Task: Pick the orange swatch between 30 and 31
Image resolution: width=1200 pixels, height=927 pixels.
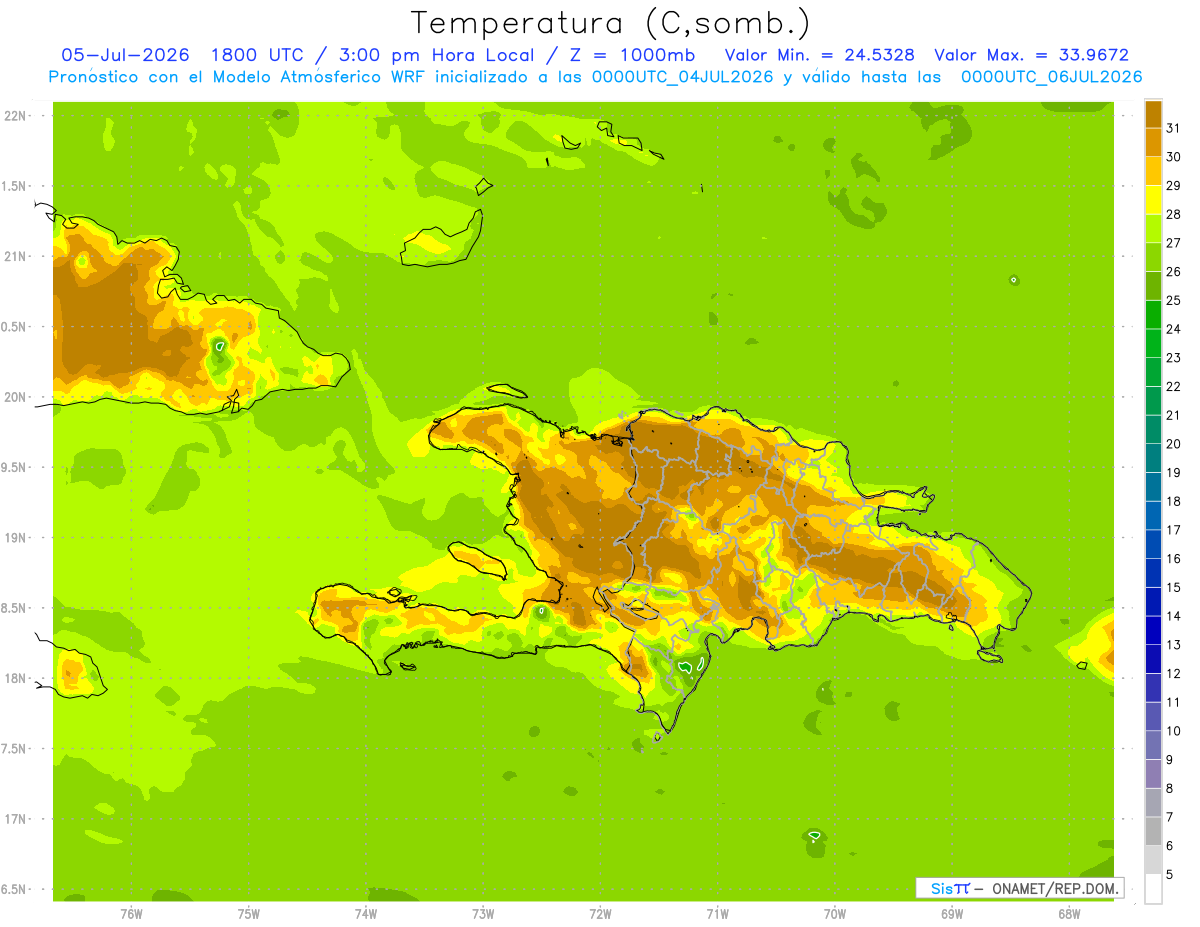Action: [x=1153, y=143]
